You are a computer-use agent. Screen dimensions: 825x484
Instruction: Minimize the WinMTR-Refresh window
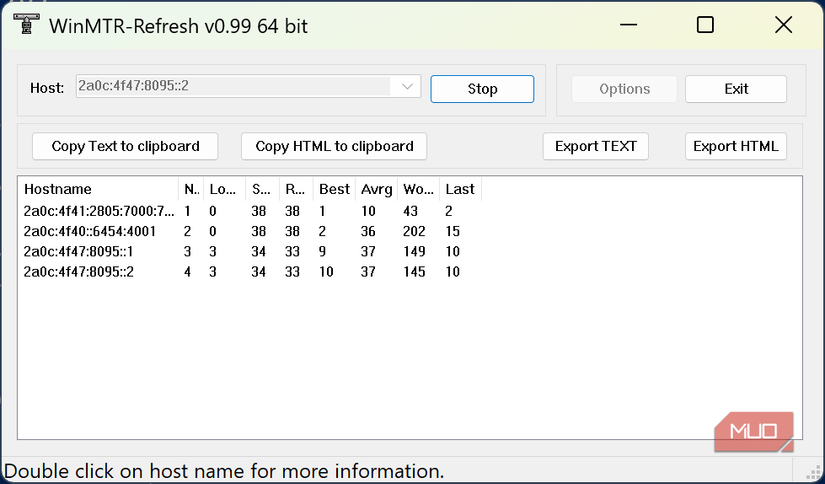(628, 25)
